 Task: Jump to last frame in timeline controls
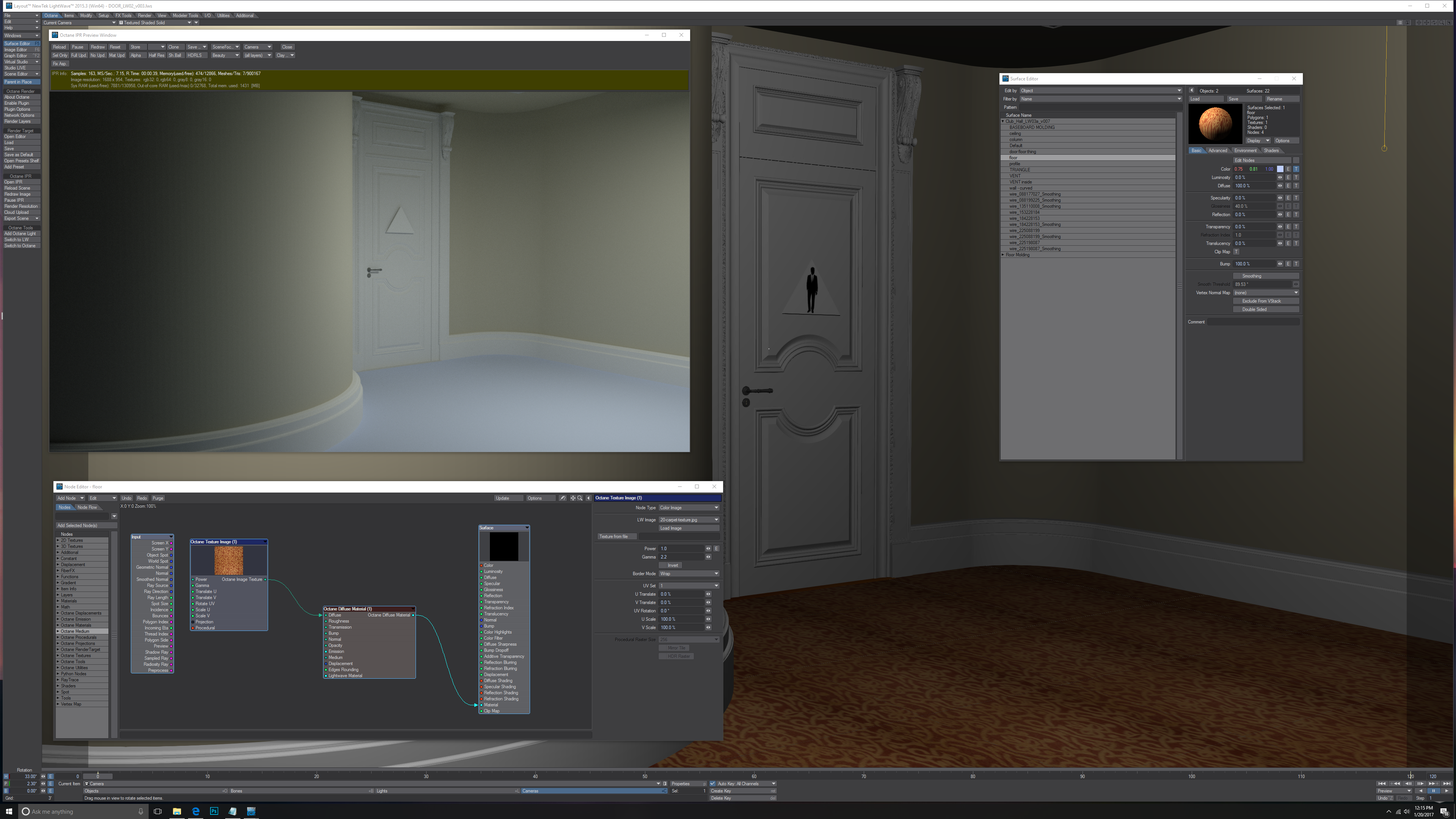(1447, 783)
